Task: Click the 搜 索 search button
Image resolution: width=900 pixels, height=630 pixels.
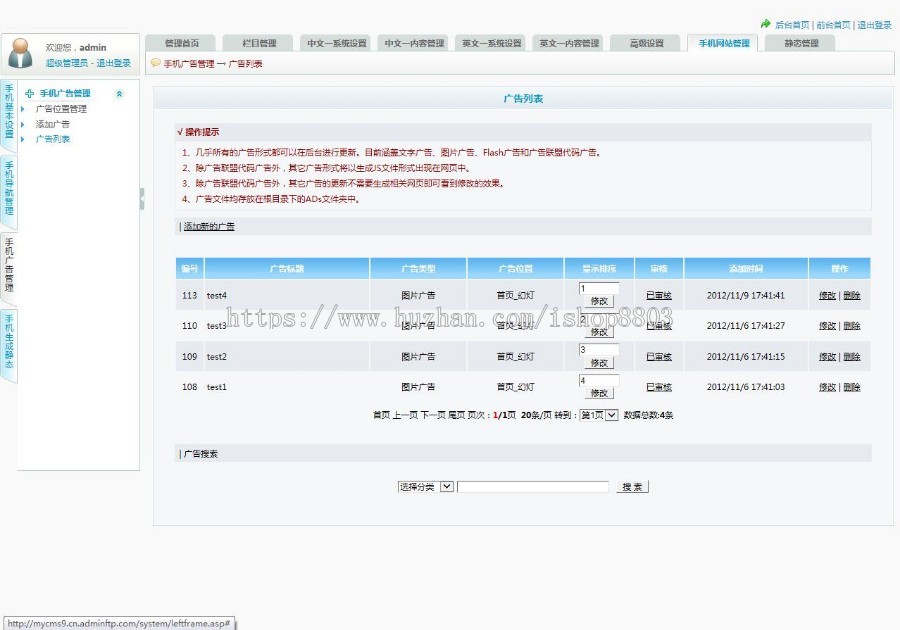Action: pyautogui.click(x=632, y=487)
